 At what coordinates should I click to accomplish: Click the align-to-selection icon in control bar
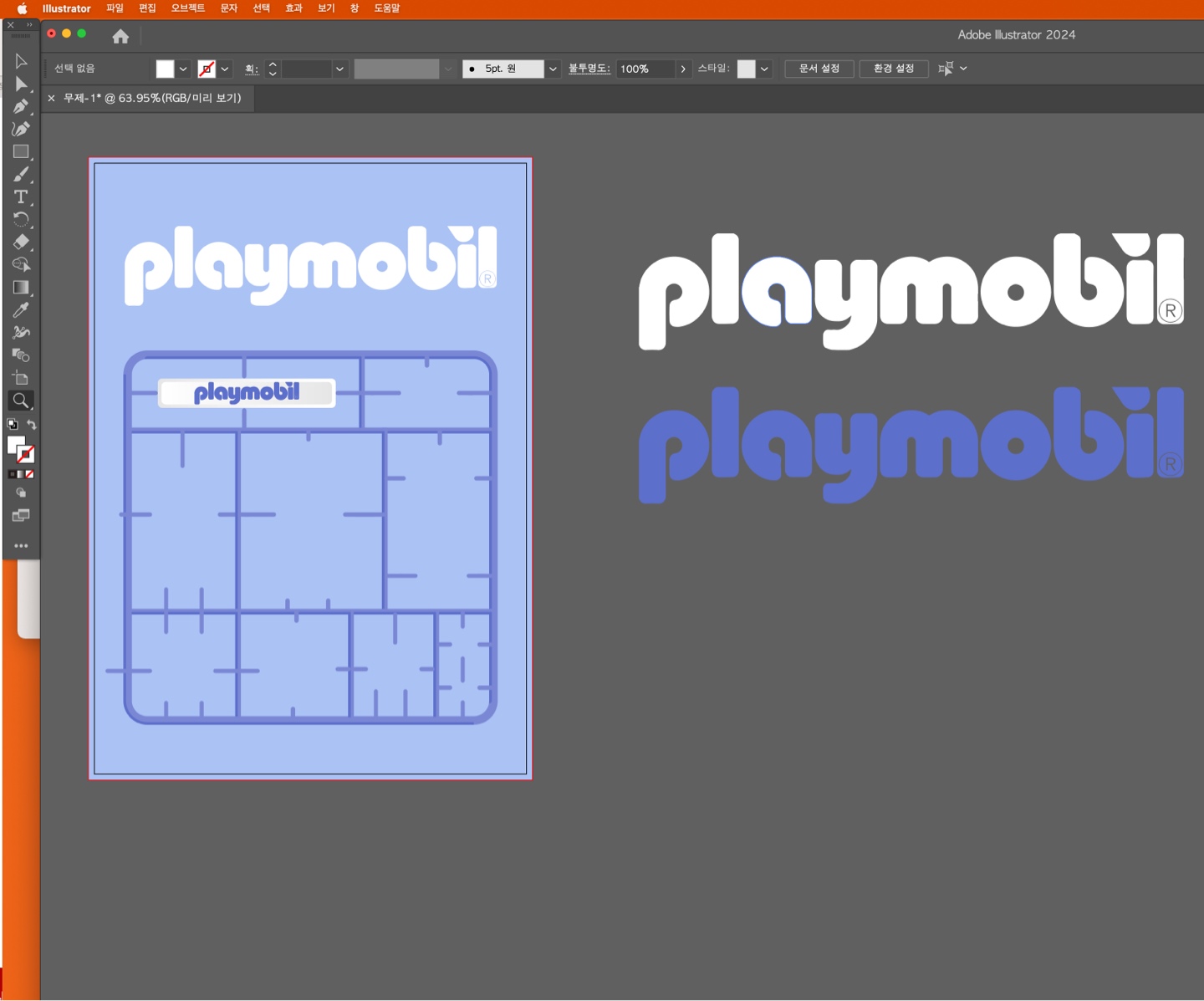[946, 69]
